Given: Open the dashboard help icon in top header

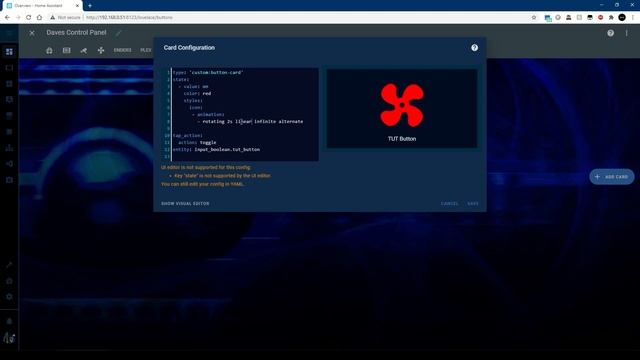Looking at the screenshot, I should coord(610,33).
